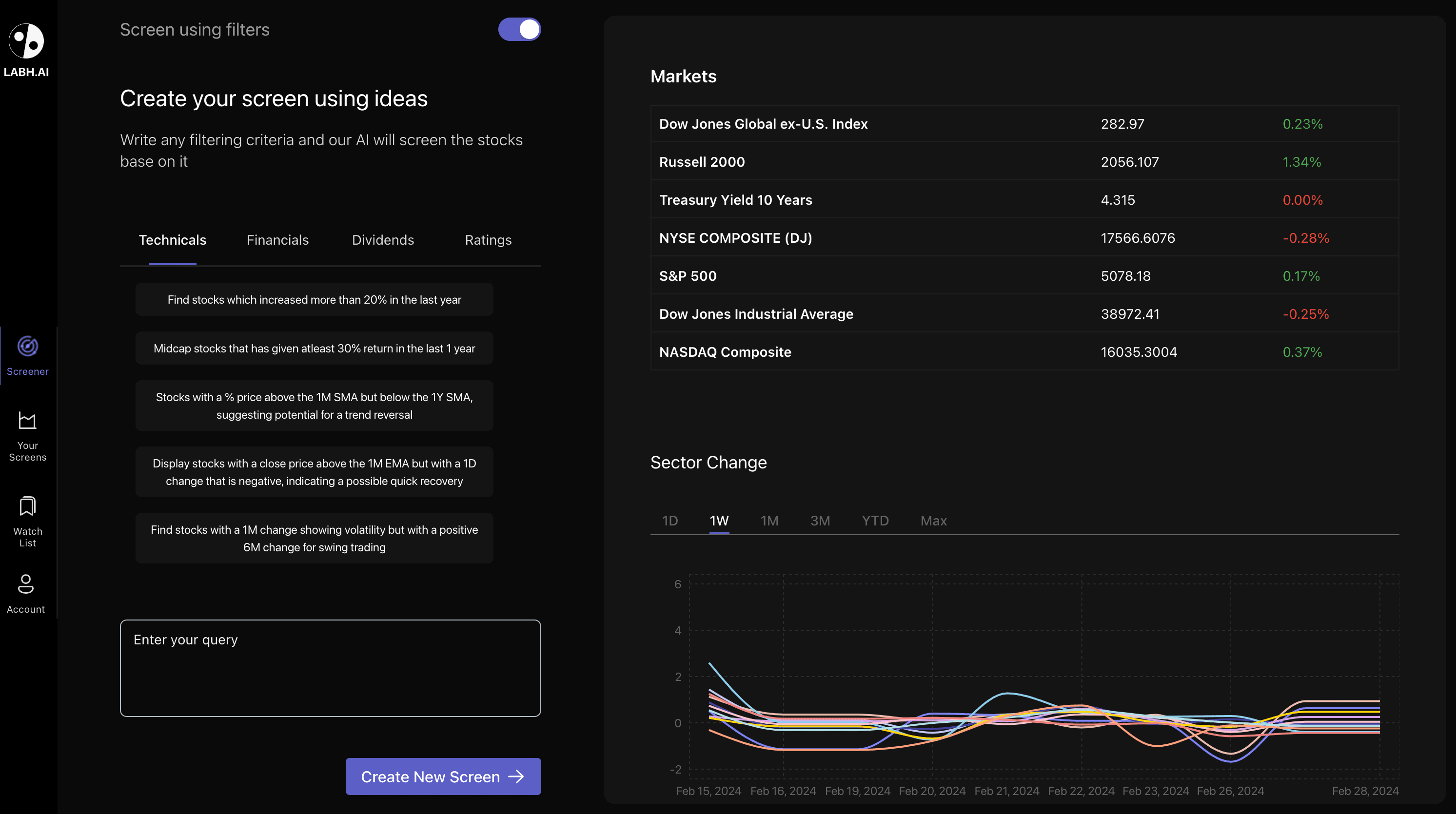Click the -0.28% change value

[x=1306, y=238]
